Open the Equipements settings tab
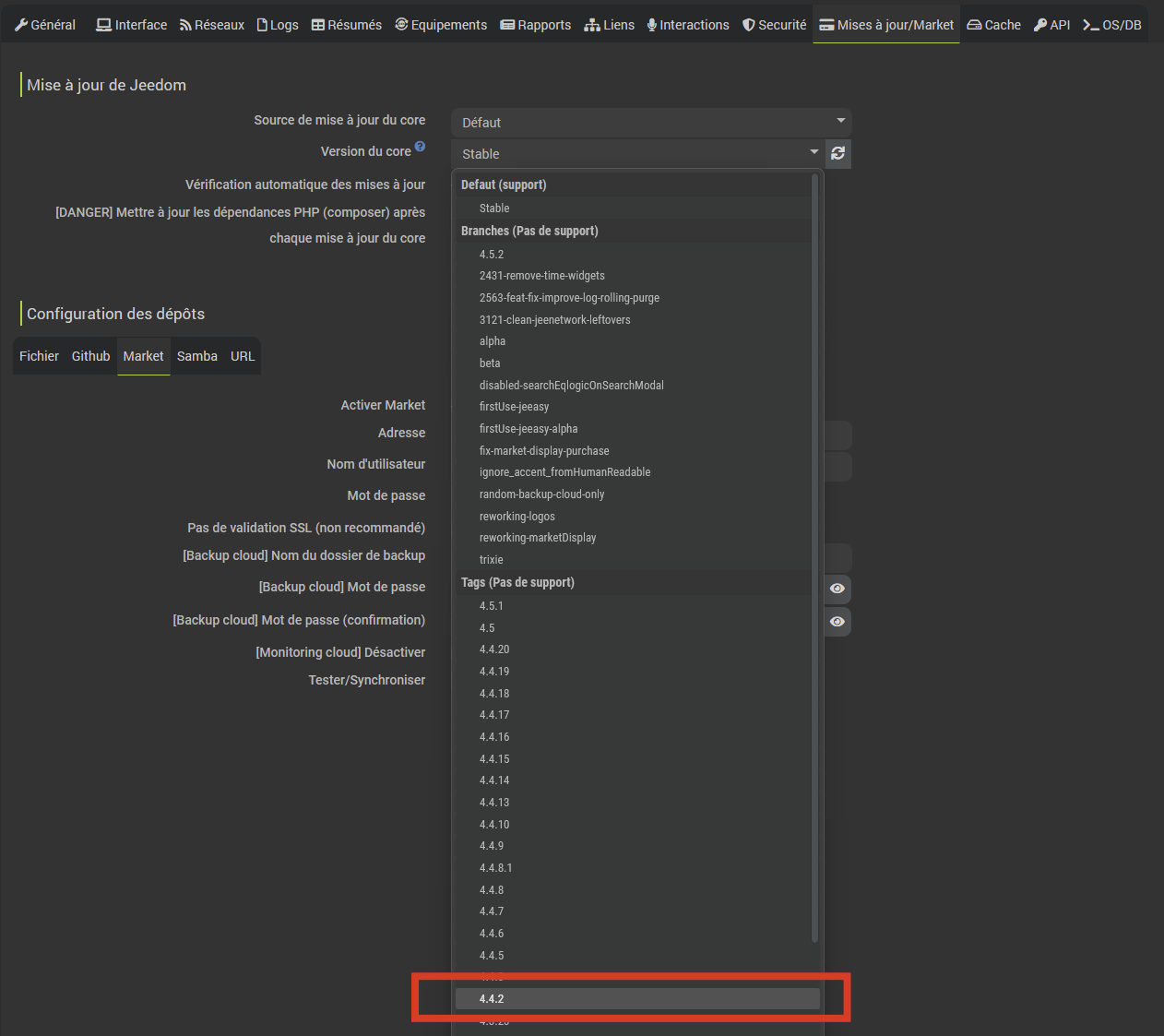1164x1036 pixels. 441,25
